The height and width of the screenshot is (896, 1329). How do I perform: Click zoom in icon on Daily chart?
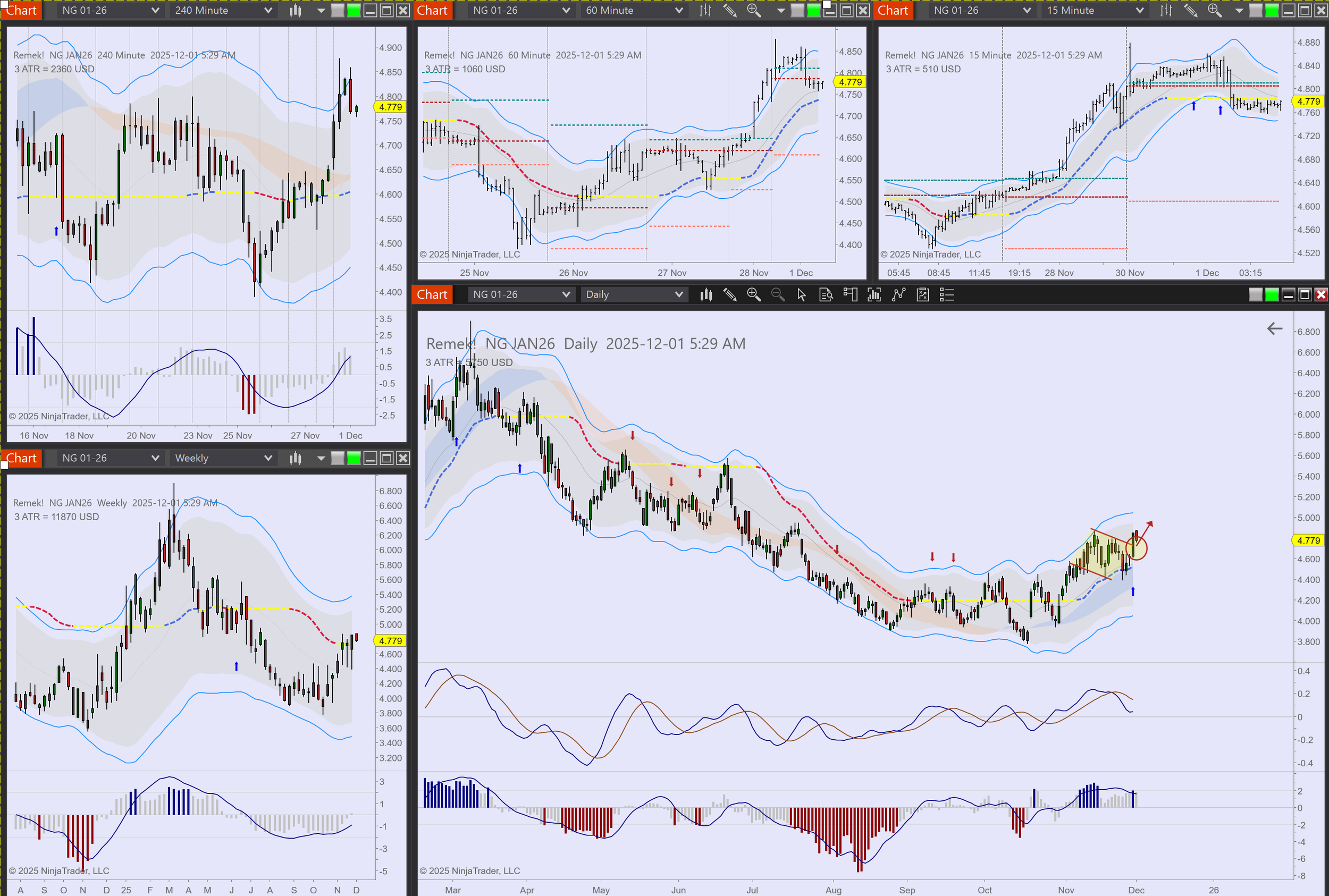(x=753, y=294)
